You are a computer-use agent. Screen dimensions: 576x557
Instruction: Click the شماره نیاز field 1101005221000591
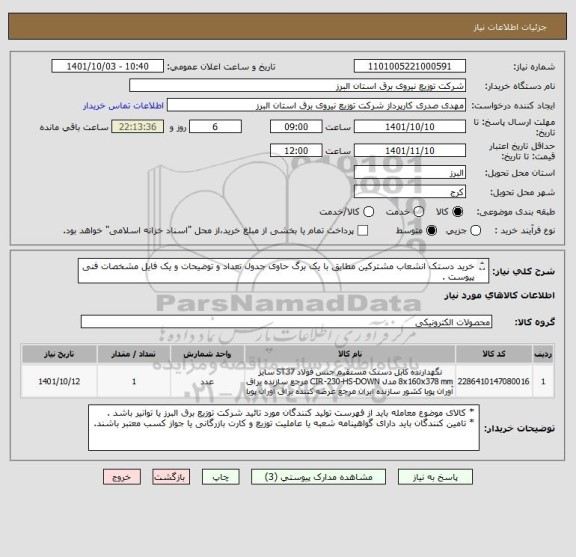pyautogui.click(x=410, y=67)
